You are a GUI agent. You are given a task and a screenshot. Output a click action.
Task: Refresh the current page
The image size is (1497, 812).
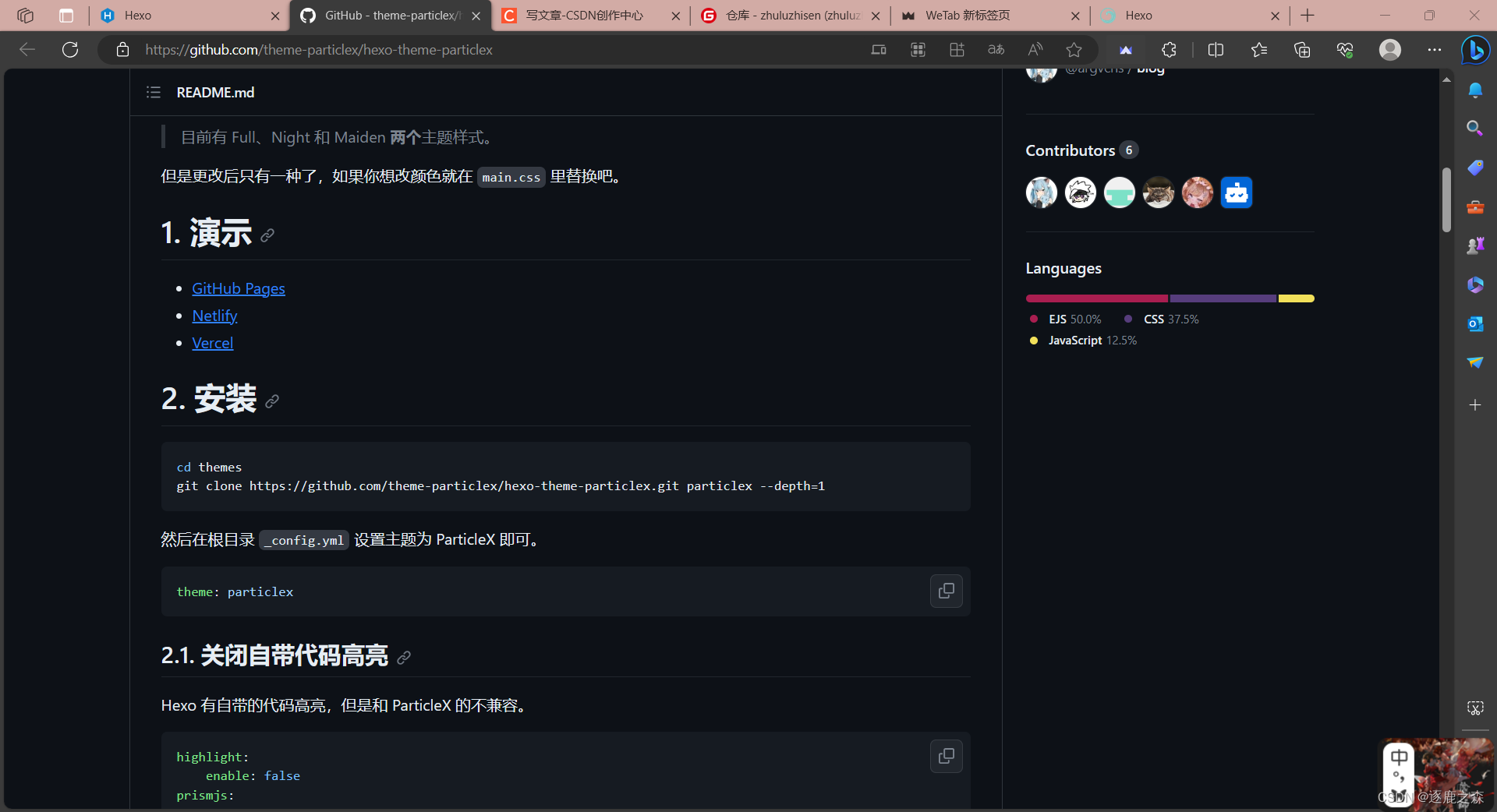pyautogui.click(x=70, y=50)
